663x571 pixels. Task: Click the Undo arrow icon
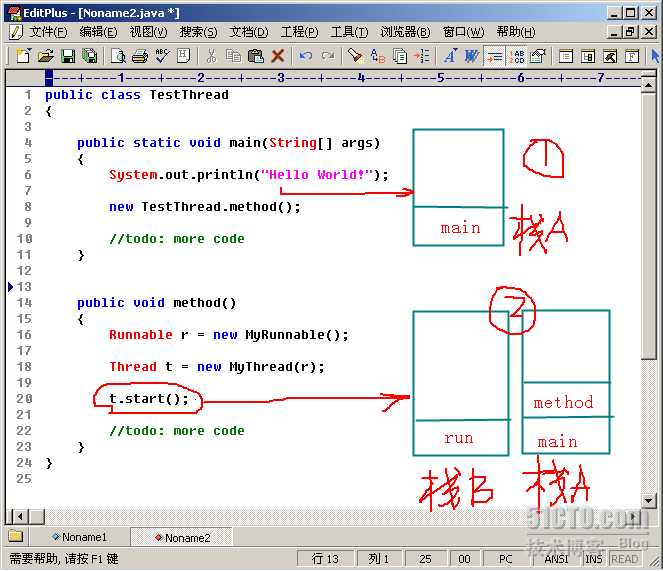(306, 56)
